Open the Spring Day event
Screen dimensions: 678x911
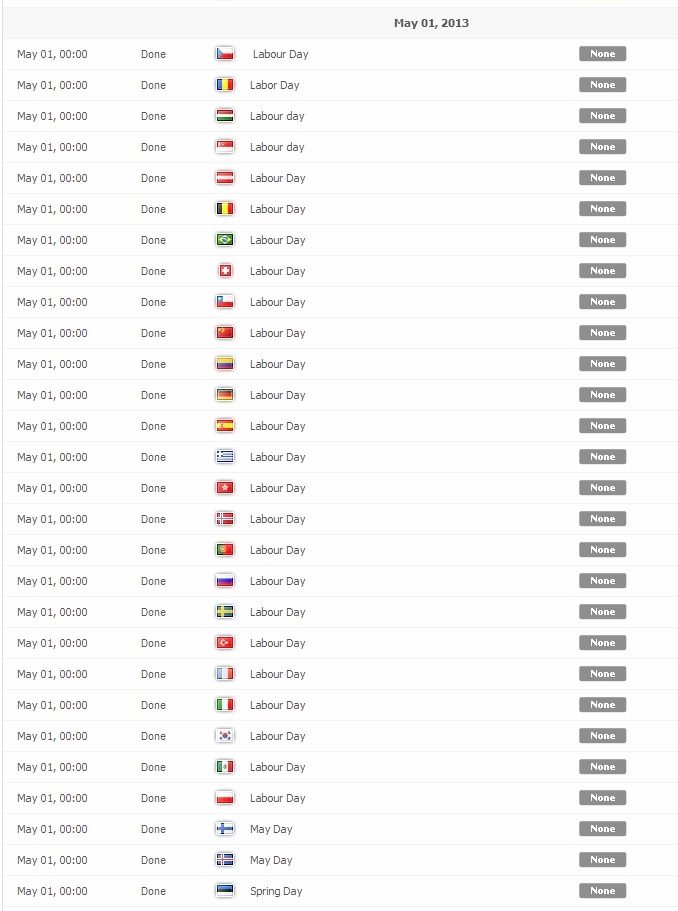click(276, 891)
